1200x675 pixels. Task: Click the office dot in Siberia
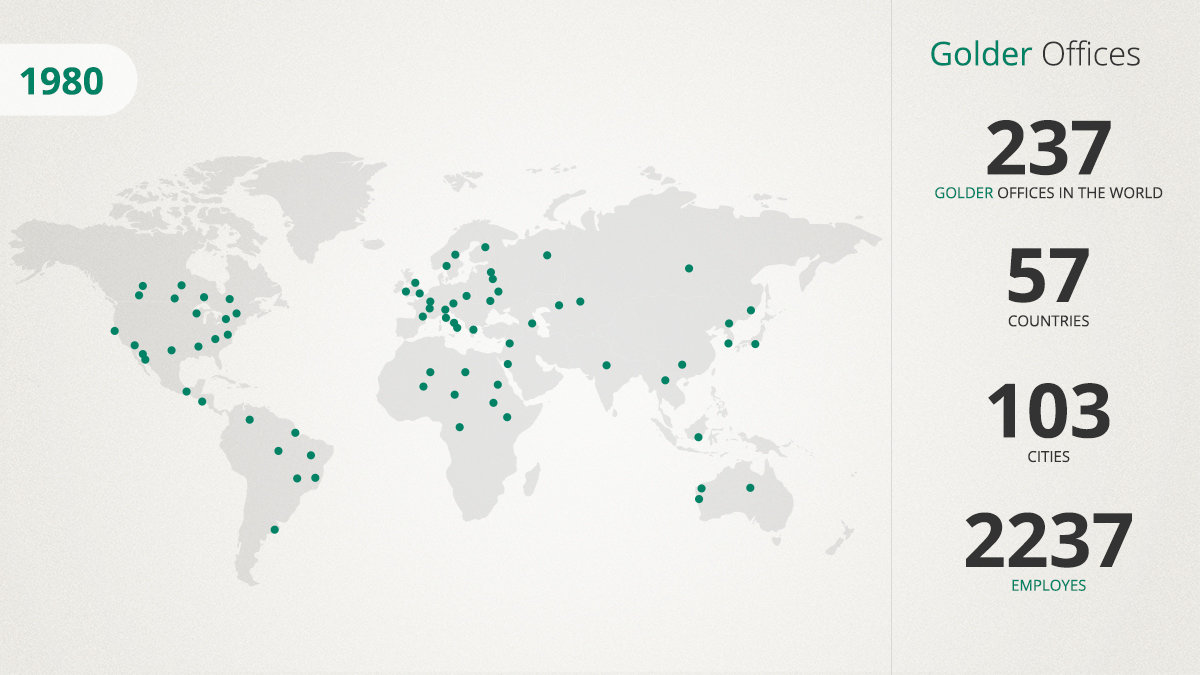(x=689, y=268)
